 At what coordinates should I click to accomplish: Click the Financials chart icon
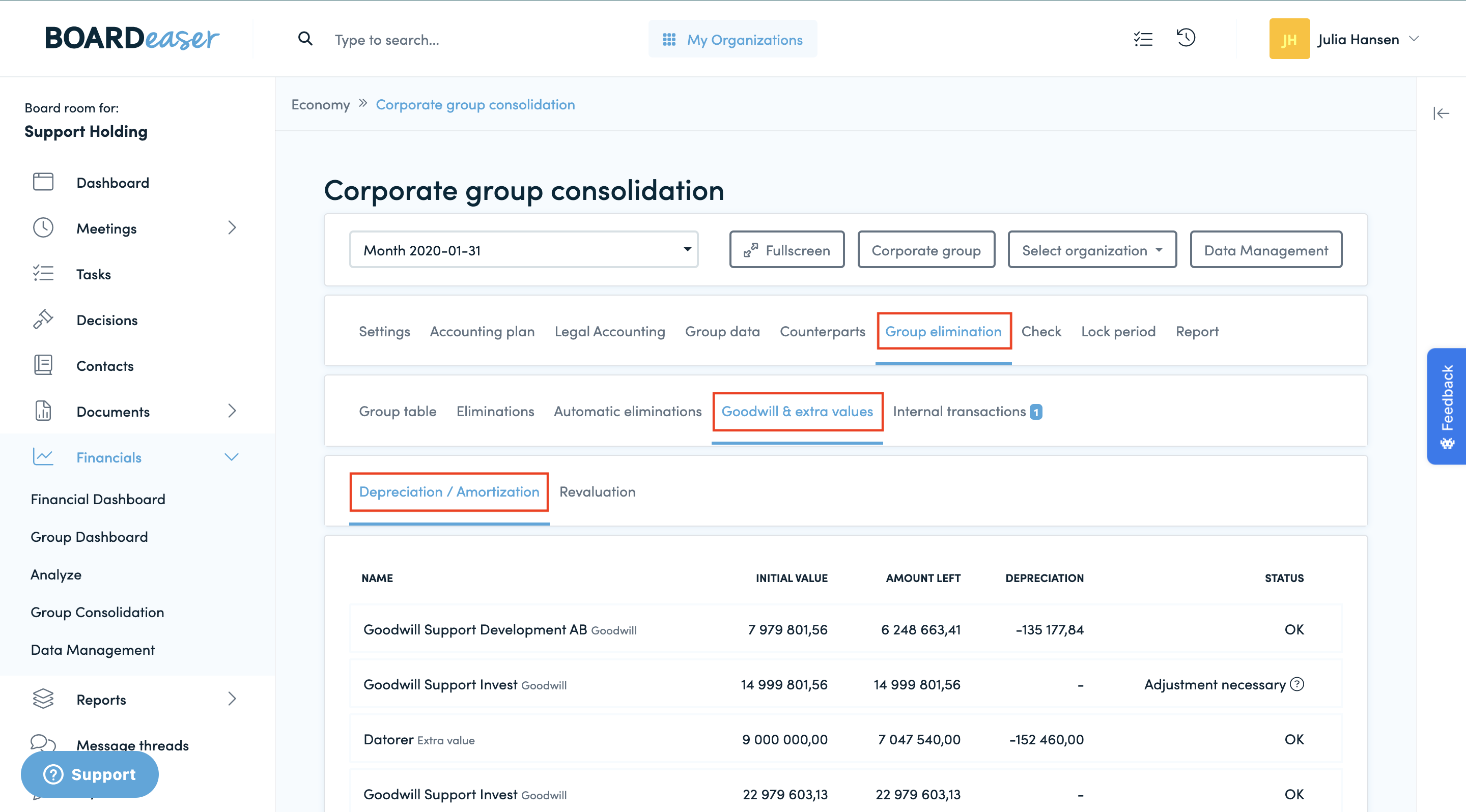point(43,456)
